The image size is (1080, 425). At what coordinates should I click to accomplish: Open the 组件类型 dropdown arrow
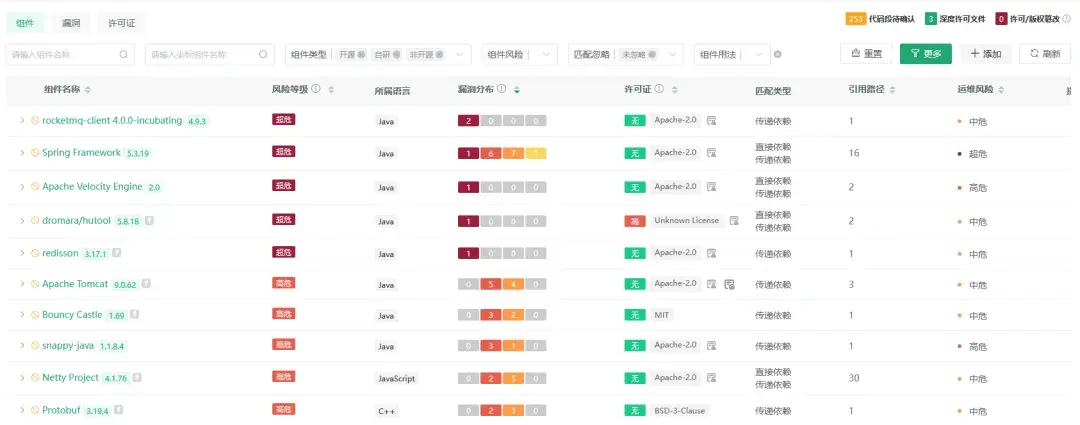(459, 54)
